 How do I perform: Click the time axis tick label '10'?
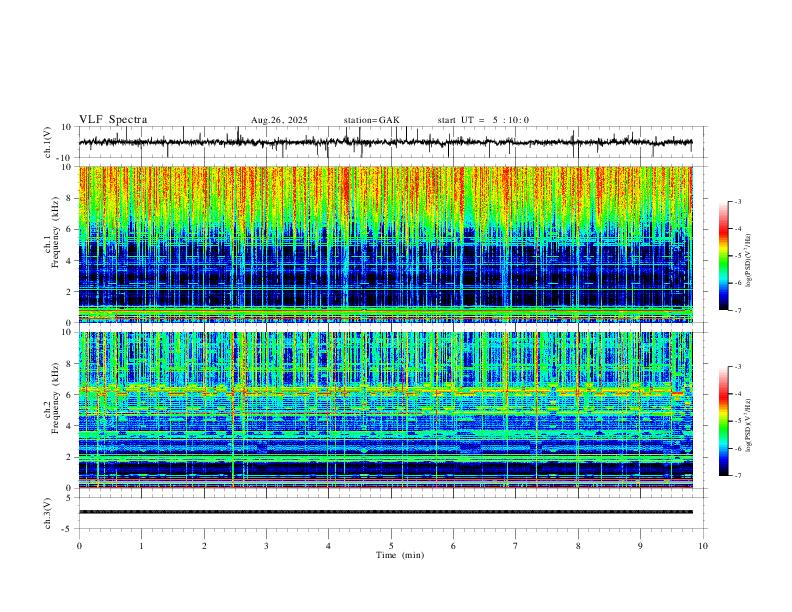pyautogui.click(x=703, y=546)
